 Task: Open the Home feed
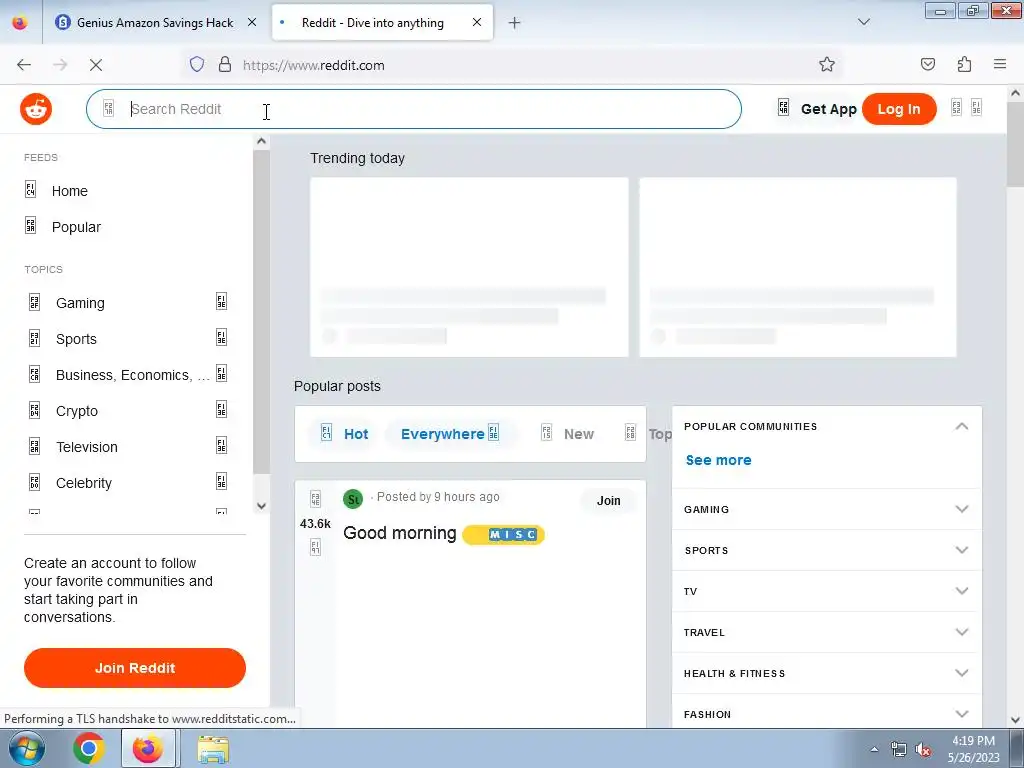69,191
